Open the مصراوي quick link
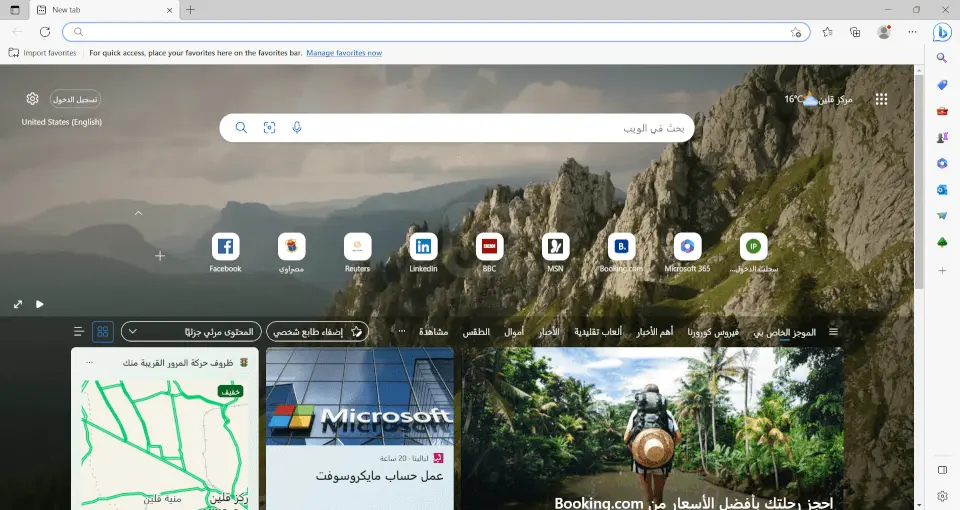Image resolution: width=960 pixels, height=510 pixels. pos(291,253)
